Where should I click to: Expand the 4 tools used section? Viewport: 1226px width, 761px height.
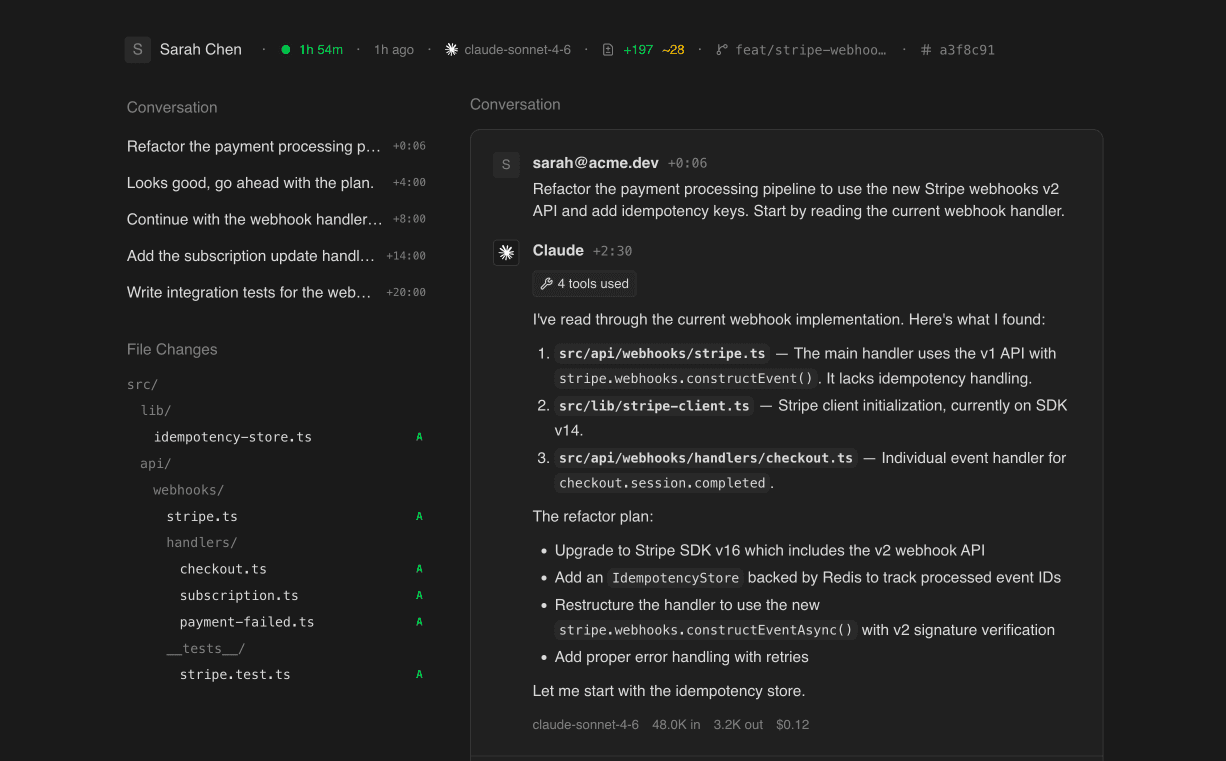tap(584, 283)
